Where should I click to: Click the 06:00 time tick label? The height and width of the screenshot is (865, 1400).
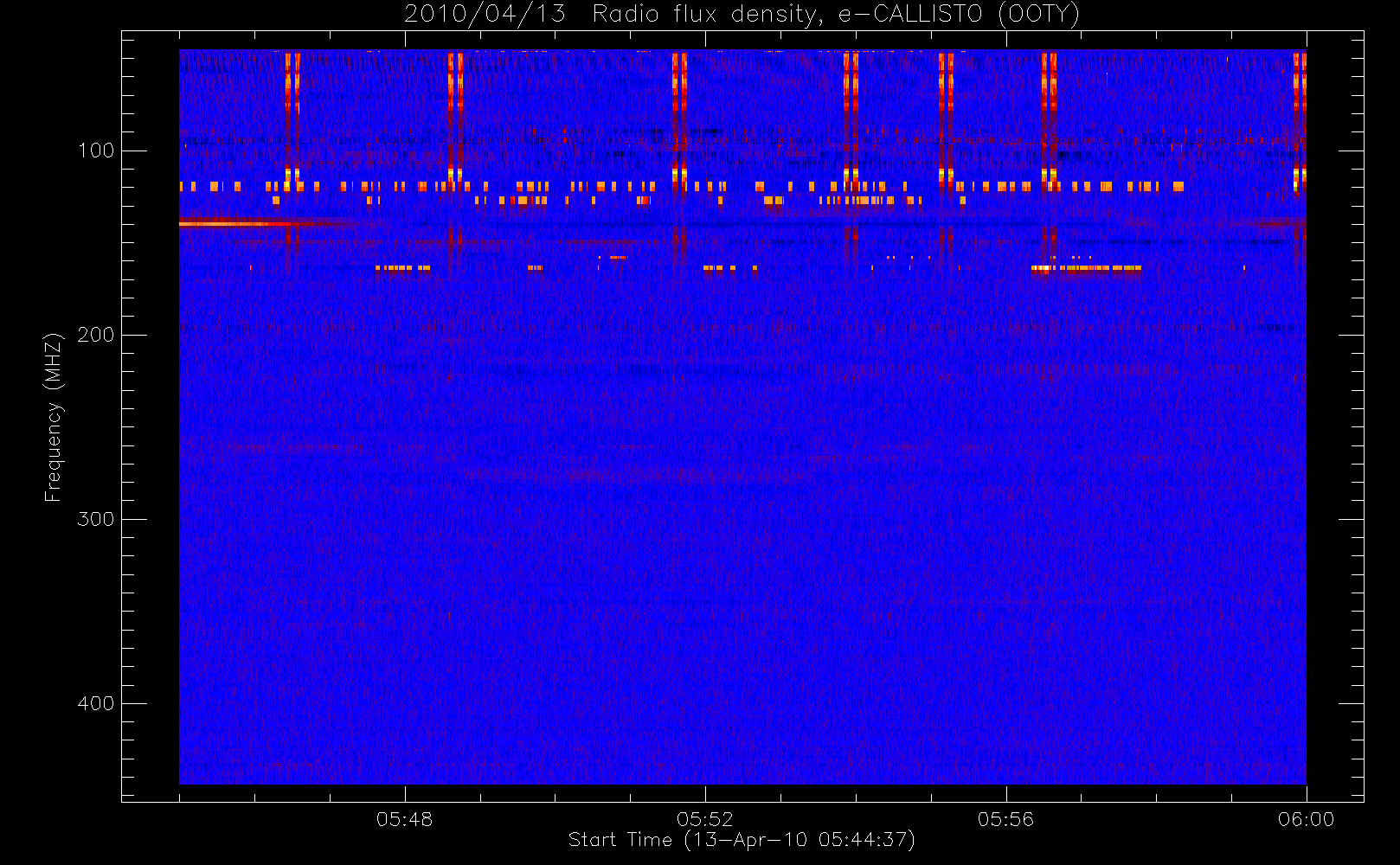(x=1306, y=819)
